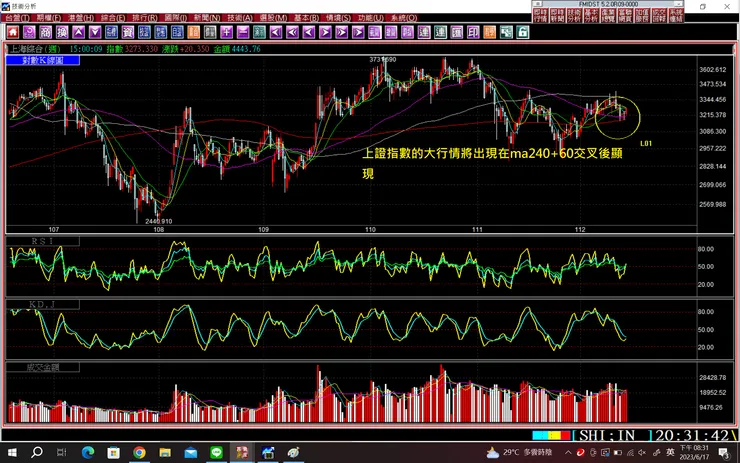The image size is (740, 463).
Task: Open the 國際(I) menu
Action: [x=176, y=18]
